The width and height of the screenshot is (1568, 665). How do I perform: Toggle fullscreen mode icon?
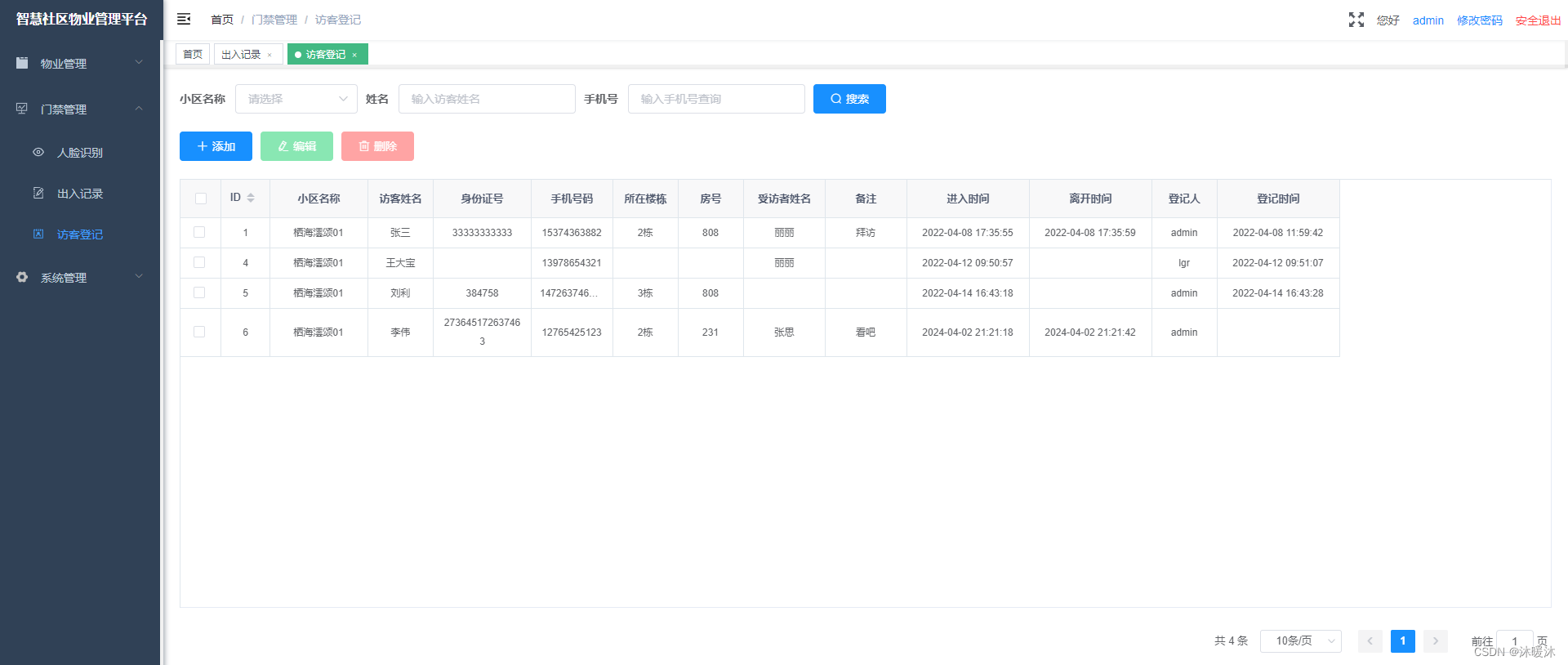(1356, 20)
